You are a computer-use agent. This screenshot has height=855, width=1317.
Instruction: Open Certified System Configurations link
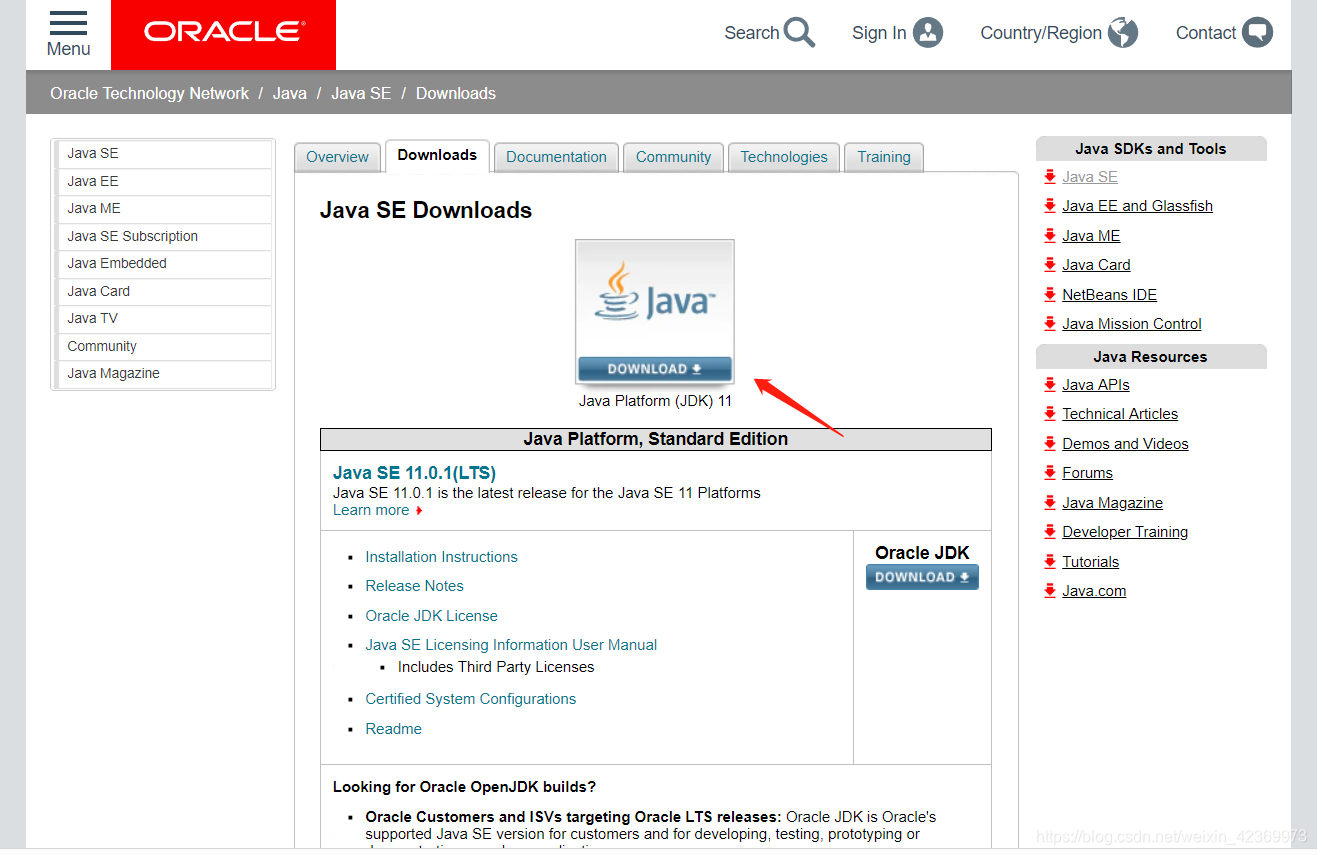(470, 699)
